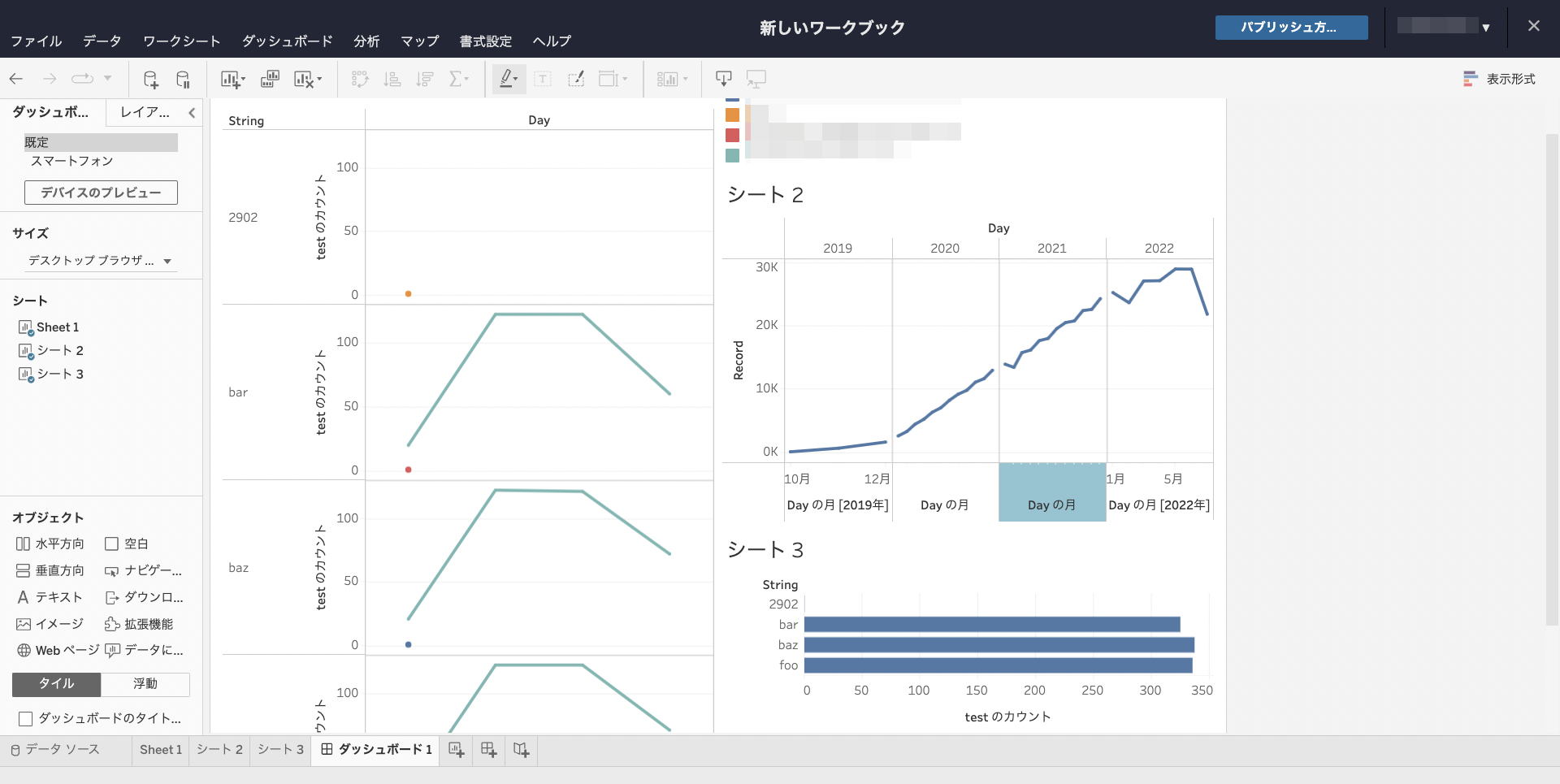
Task: Select the 水平方向 horizontal object
Action: [50, 544]
